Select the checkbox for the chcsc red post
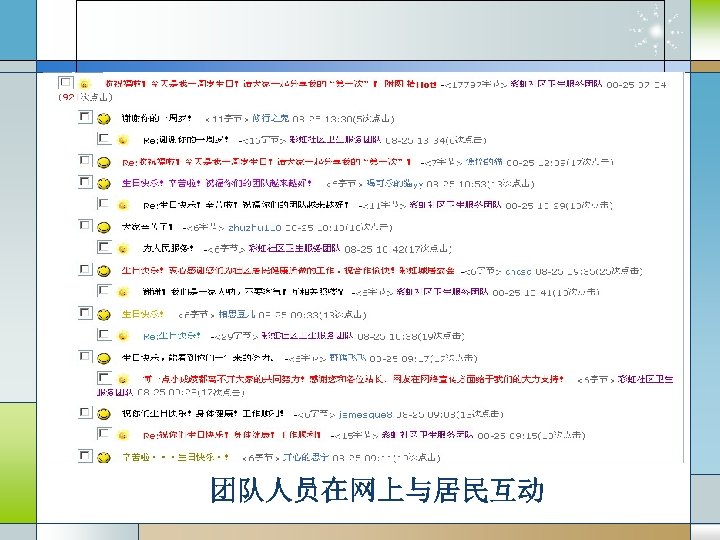The height and width of the screenshot is (540, 720). coord(85,269)
